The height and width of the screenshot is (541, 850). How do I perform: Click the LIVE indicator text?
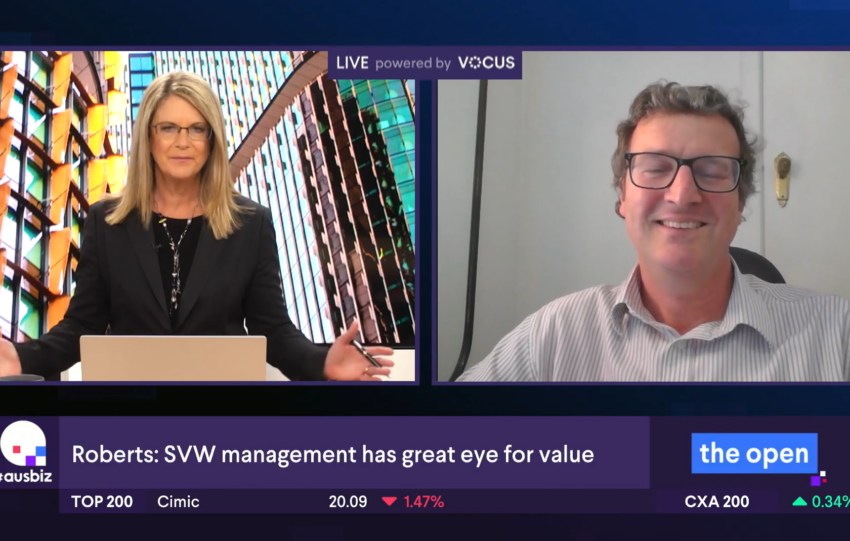pyautogui.click(x=352, y=63)
